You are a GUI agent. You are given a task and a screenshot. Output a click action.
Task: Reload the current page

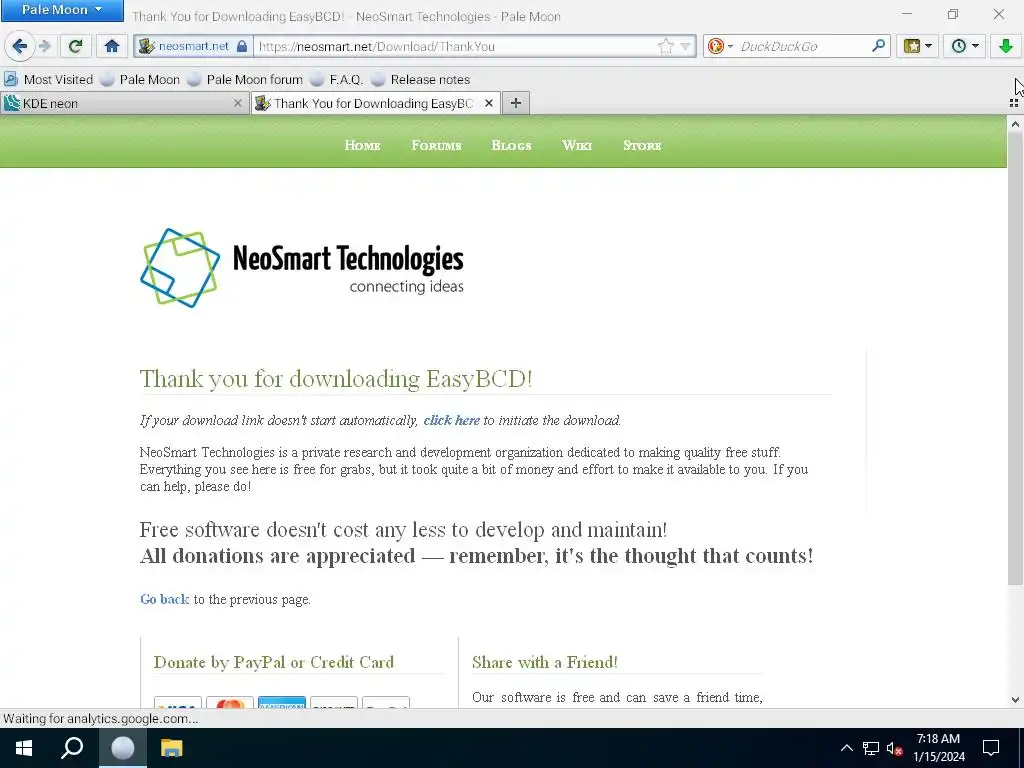tap(75, 46)
